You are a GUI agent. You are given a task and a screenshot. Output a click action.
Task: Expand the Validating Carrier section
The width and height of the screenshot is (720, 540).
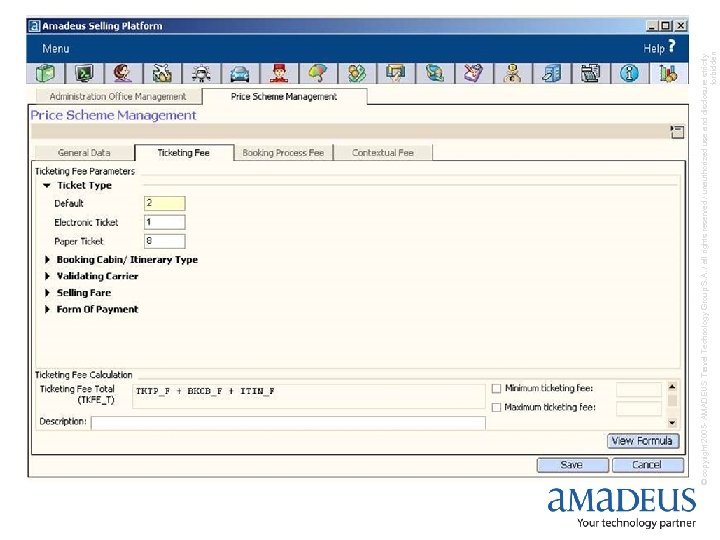point(47,276)
